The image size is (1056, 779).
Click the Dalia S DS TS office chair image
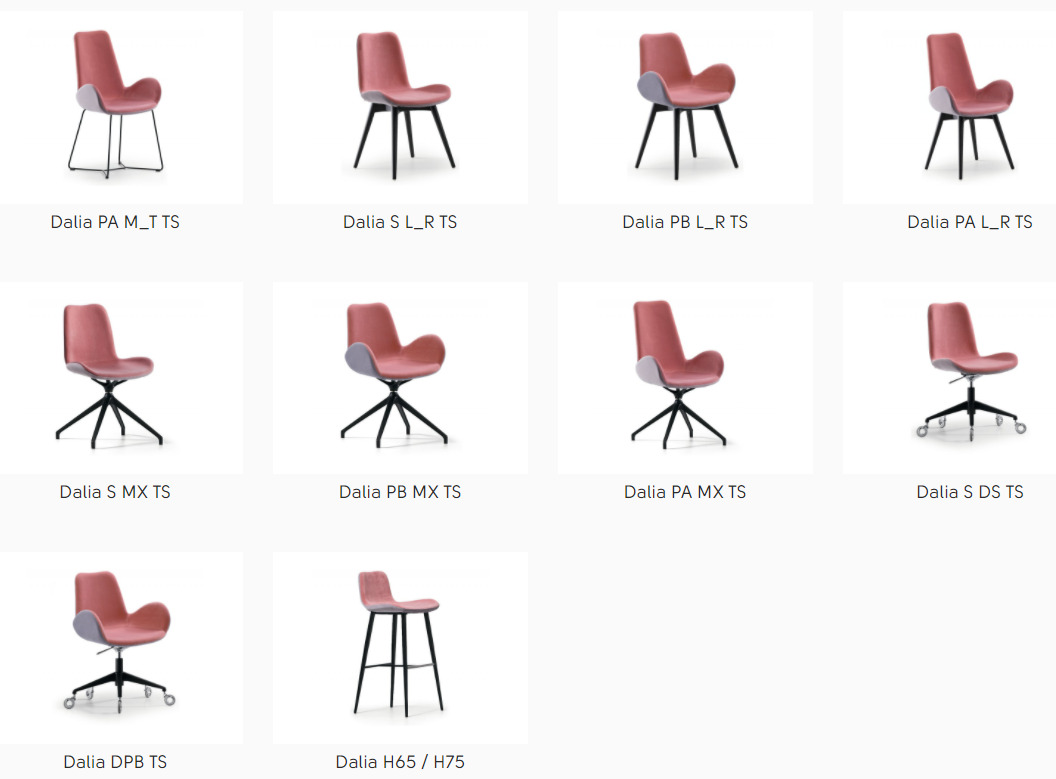pos(950,378)
